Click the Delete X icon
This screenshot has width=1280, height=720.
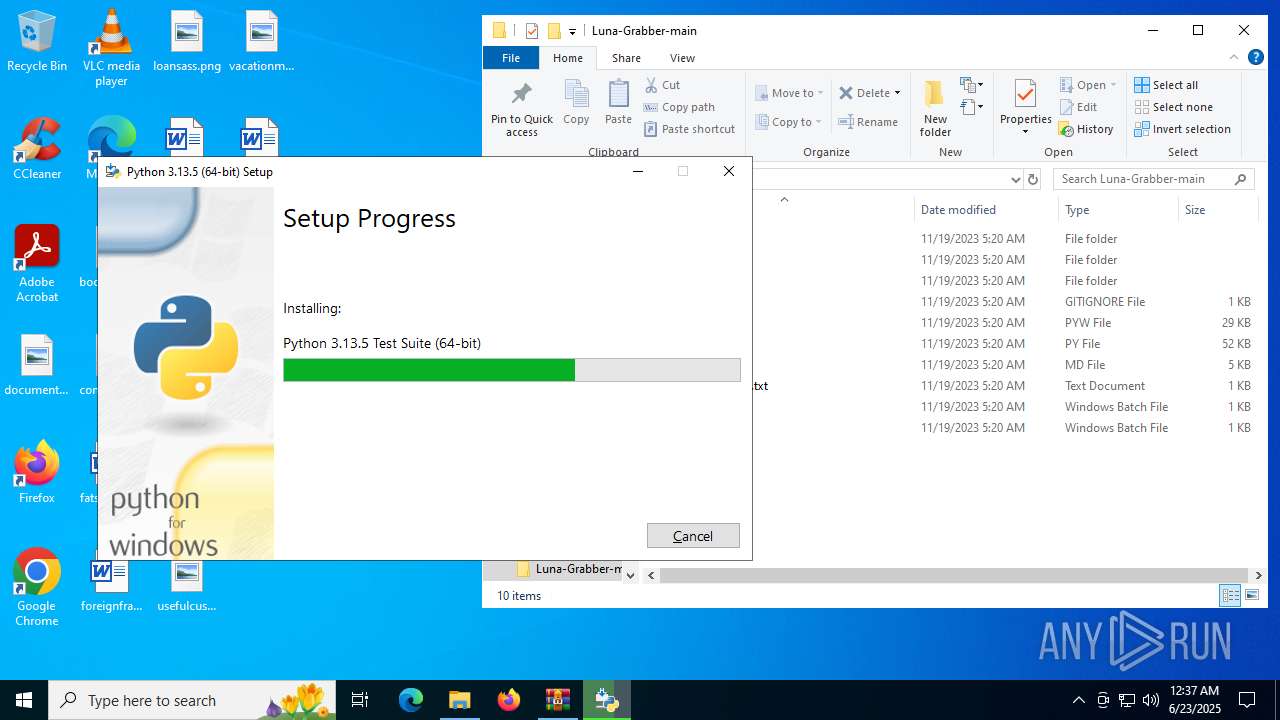(x=846, y=93)
